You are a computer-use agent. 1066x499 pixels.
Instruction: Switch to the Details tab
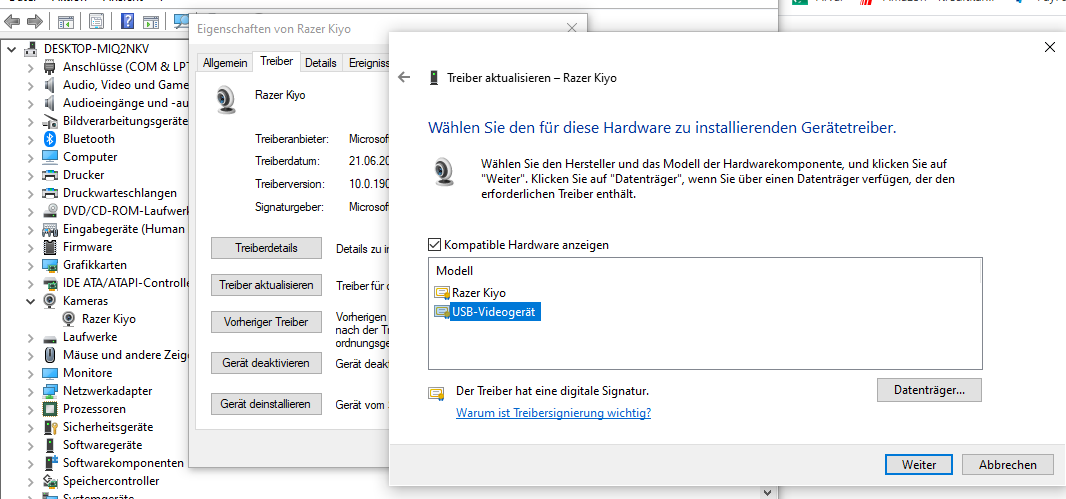coord(321,63)
